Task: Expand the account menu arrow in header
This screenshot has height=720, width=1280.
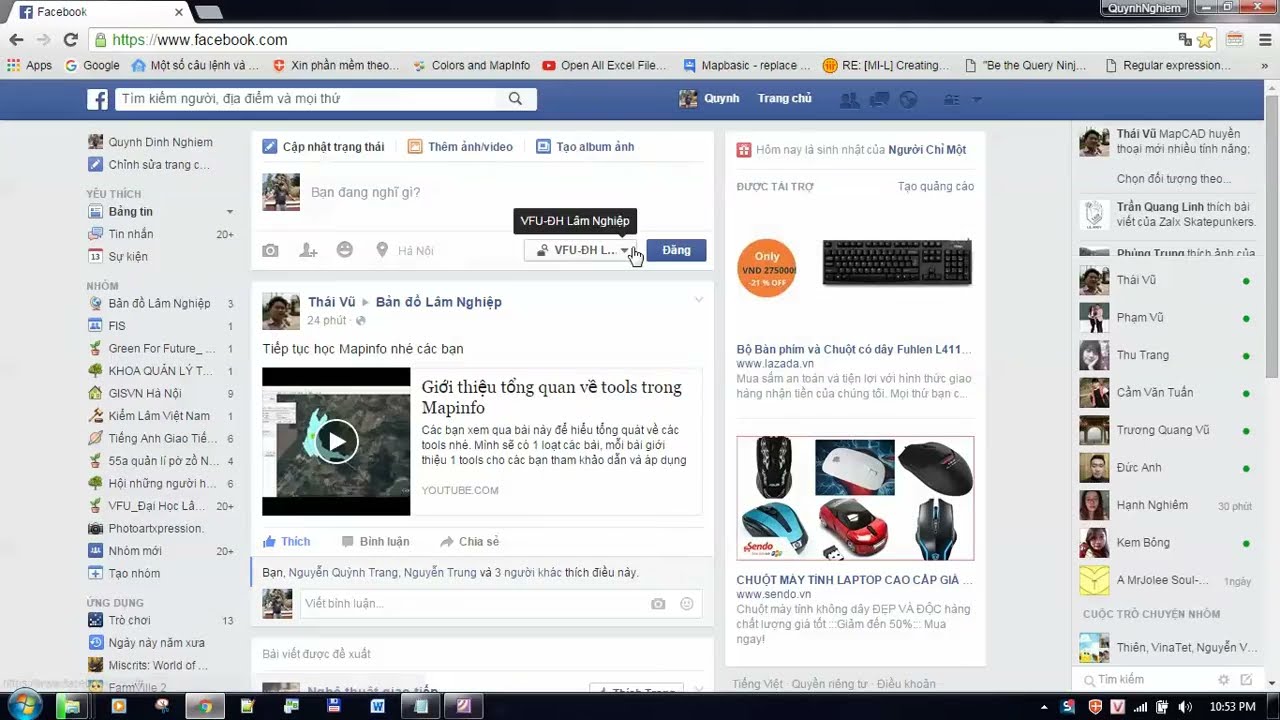Action: (977, 99)
